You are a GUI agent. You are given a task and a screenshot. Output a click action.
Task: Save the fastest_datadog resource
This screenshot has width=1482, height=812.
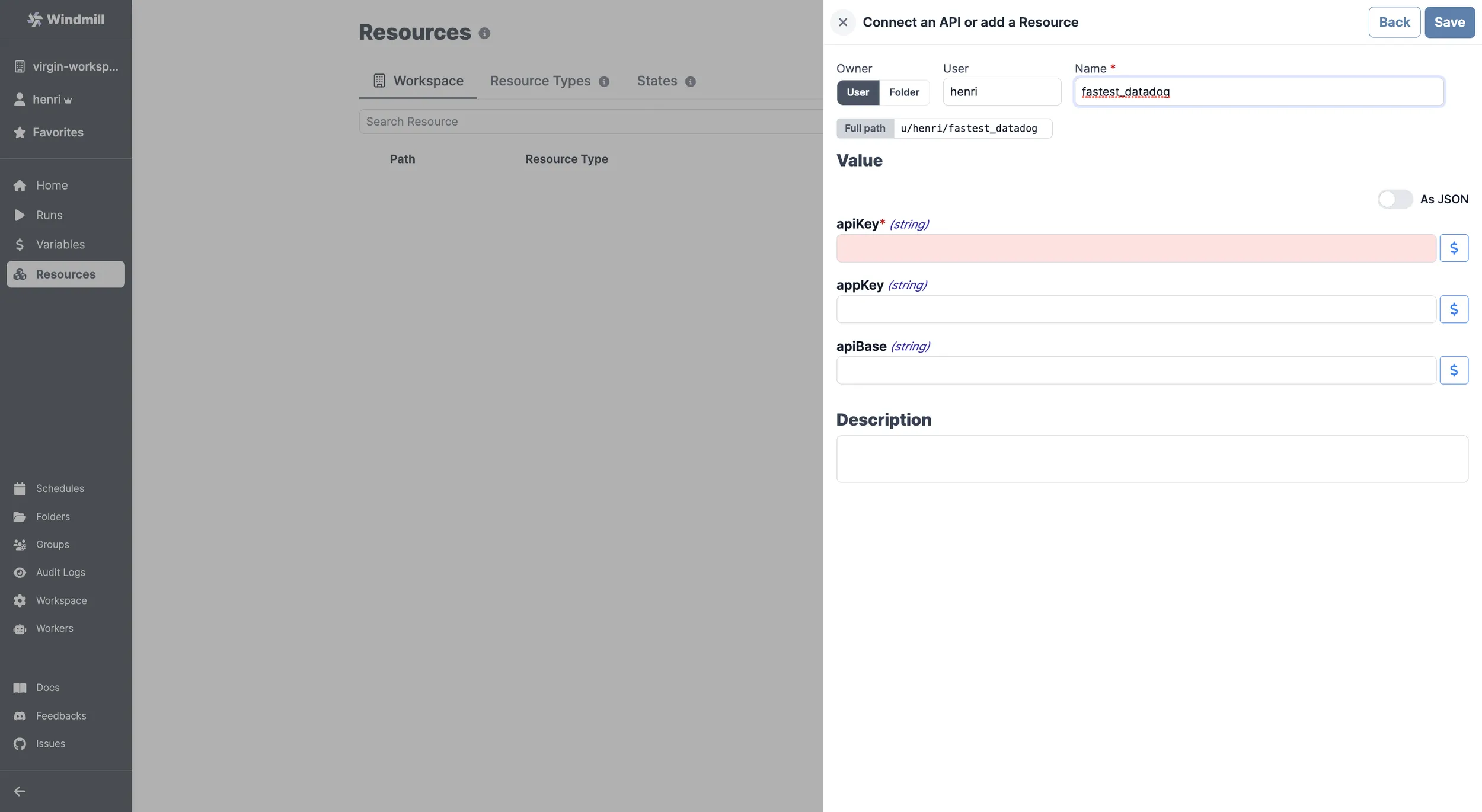pos(1449,22)
